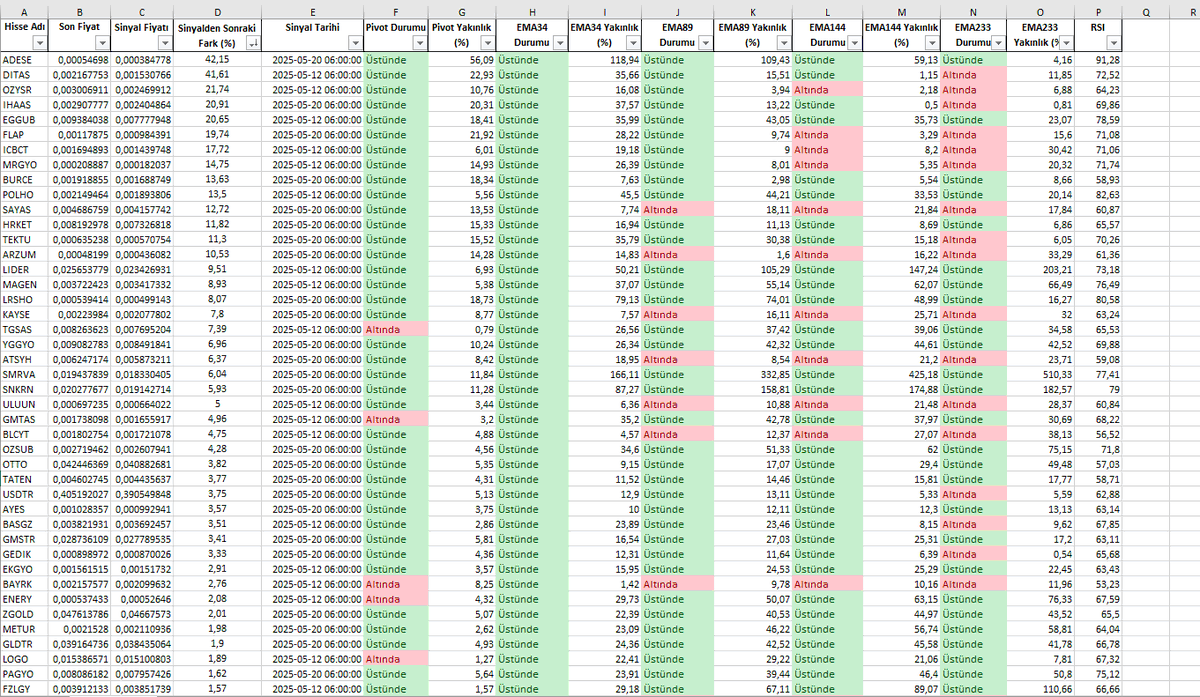This screenshot has height=697, width=1200.
Task: Open the Sinyal Tarihi filter dropdown
Action: [354, 44]
